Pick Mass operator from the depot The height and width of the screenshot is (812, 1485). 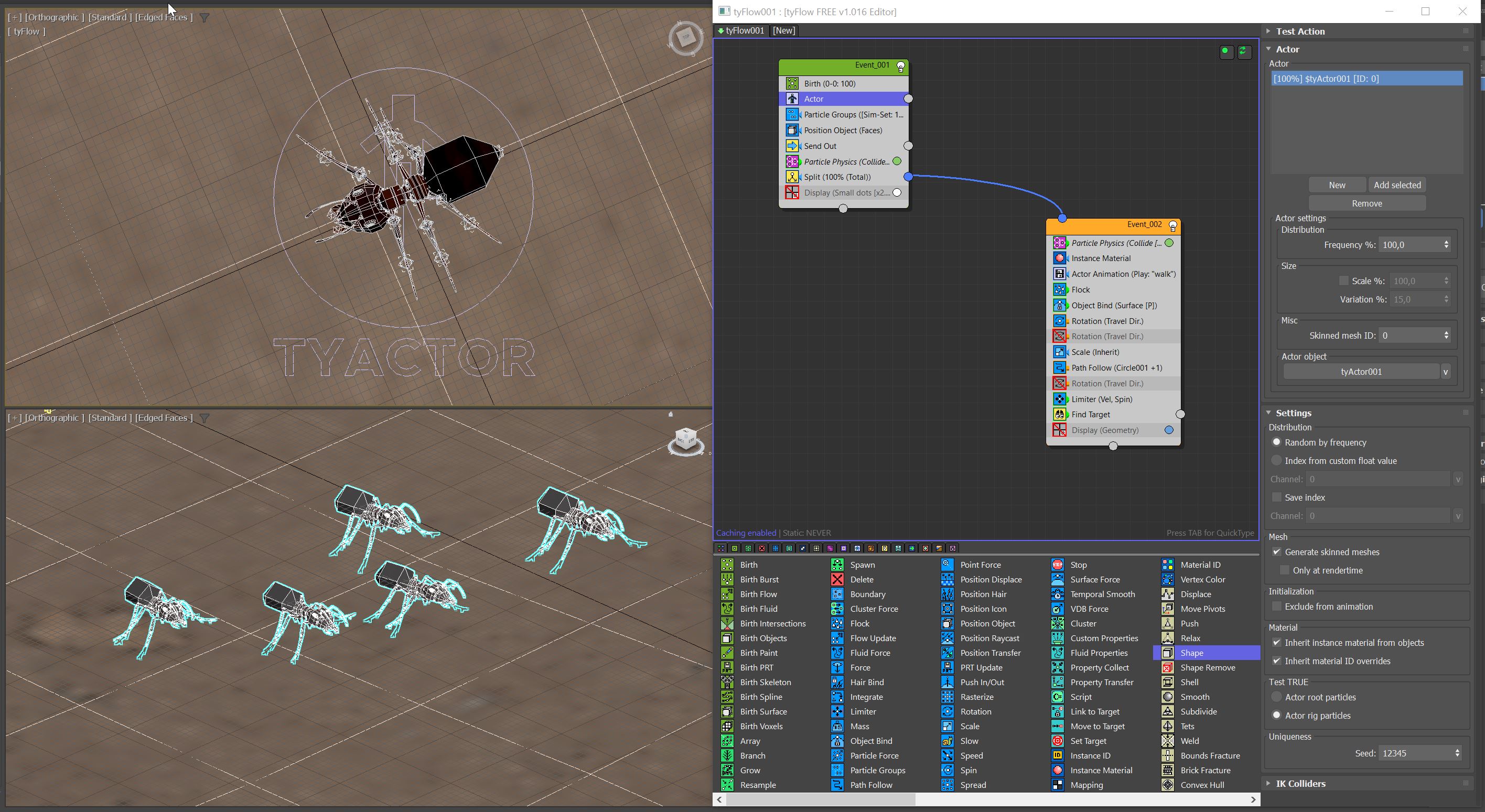pos(859,726)
